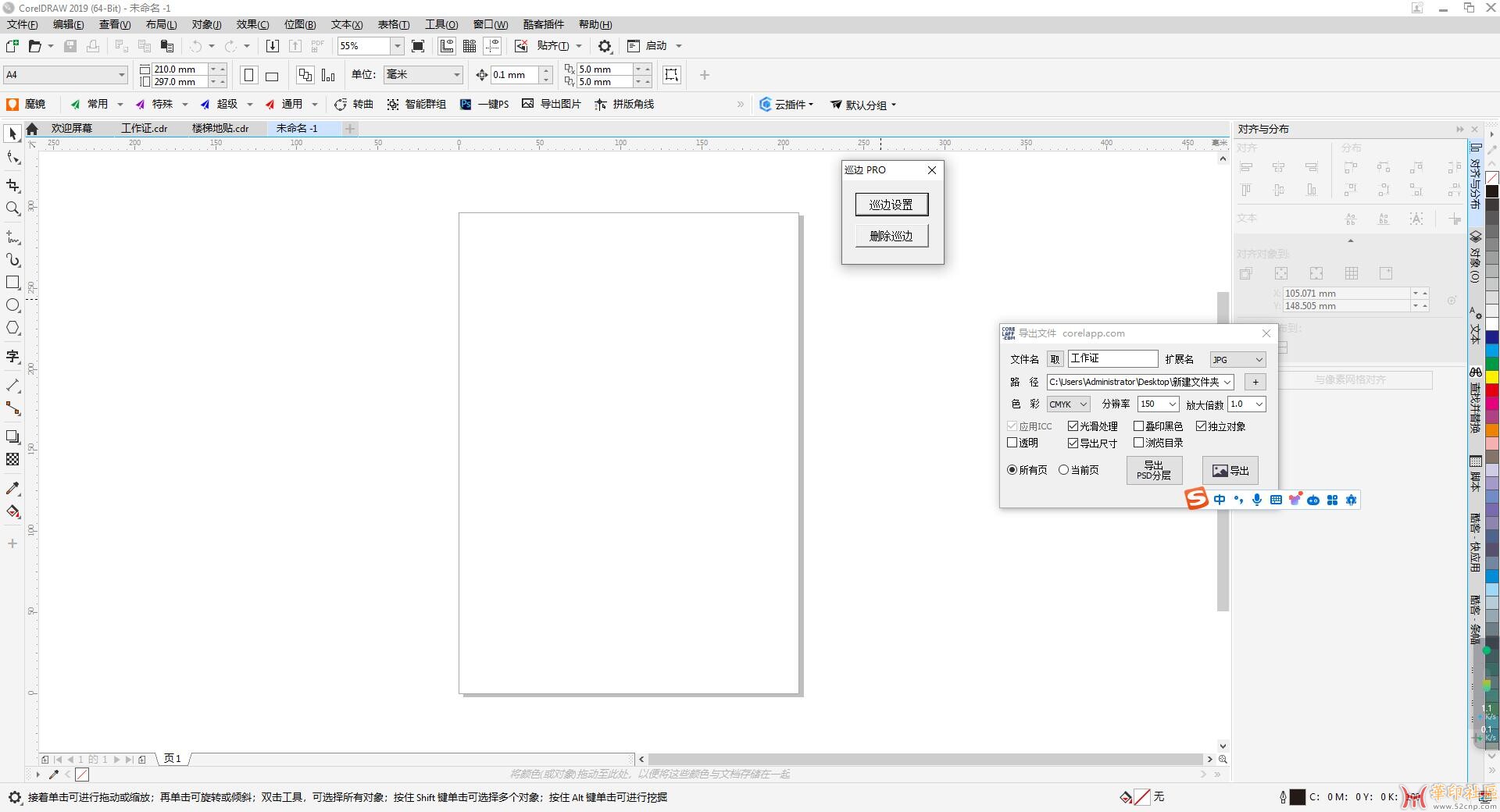Image resolution: width=1500 pixels, height=812 pixels.
Task: Click the full-screen preview icon
Action: click(x=418, y=46)
